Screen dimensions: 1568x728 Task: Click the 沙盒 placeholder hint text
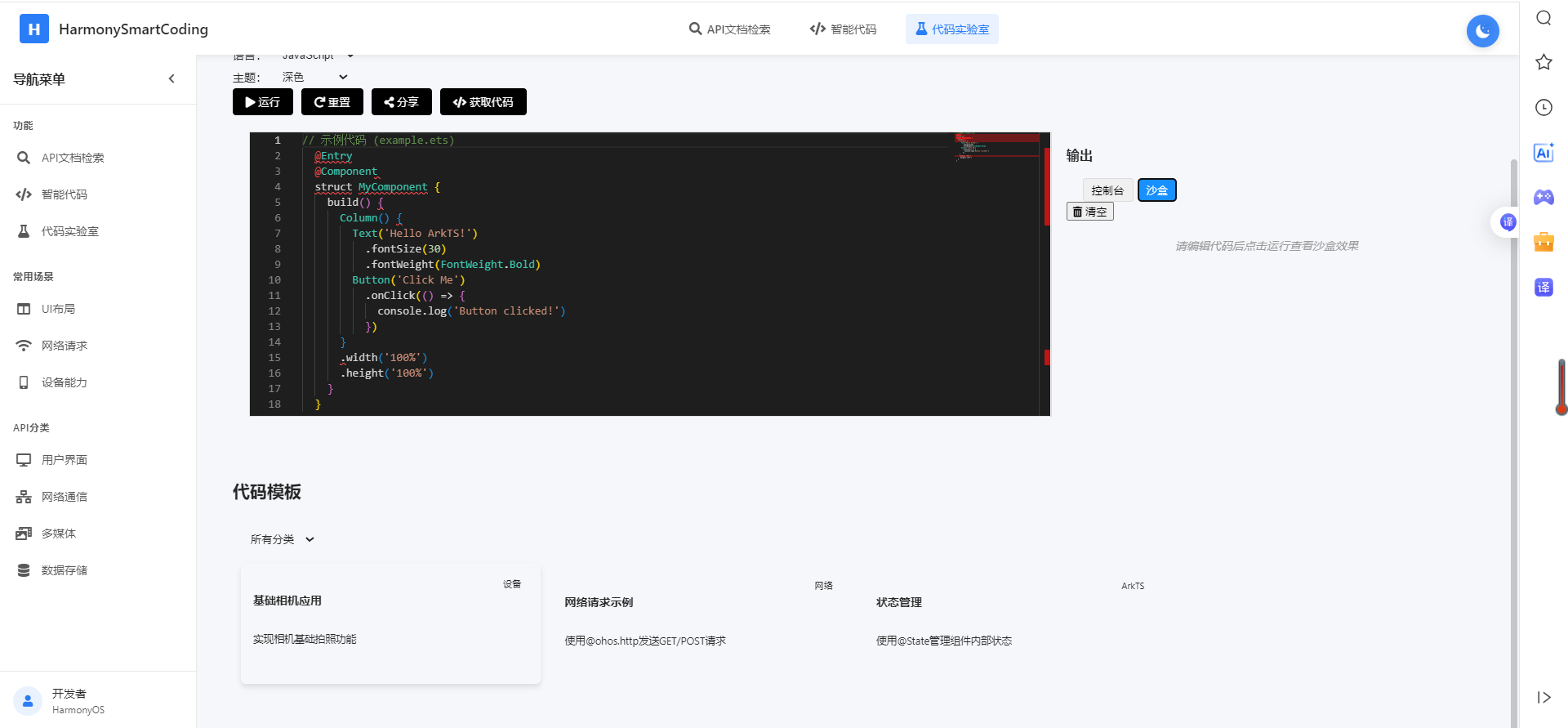pyautogui.click(x=1267, y=246)
